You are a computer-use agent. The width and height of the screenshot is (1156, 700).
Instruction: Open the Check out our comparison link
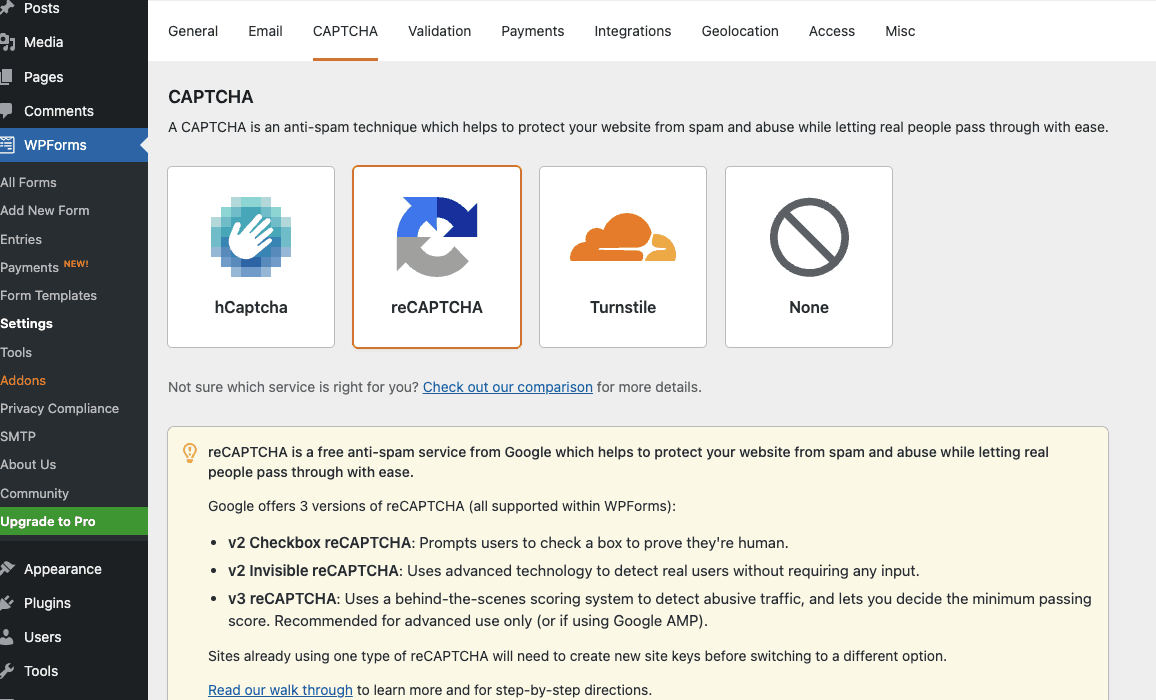tap(507, 387)
